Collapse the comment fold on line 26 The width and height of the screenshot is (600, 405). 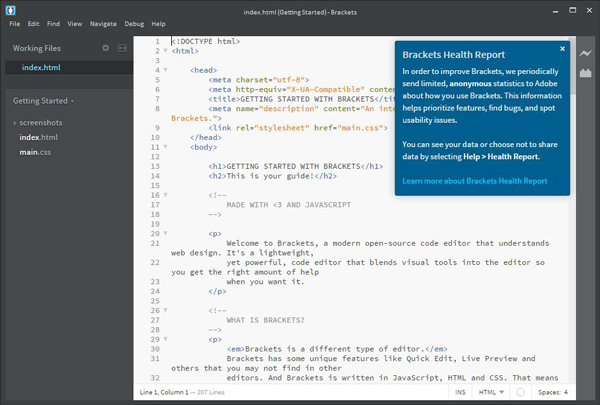coord(166,310)
